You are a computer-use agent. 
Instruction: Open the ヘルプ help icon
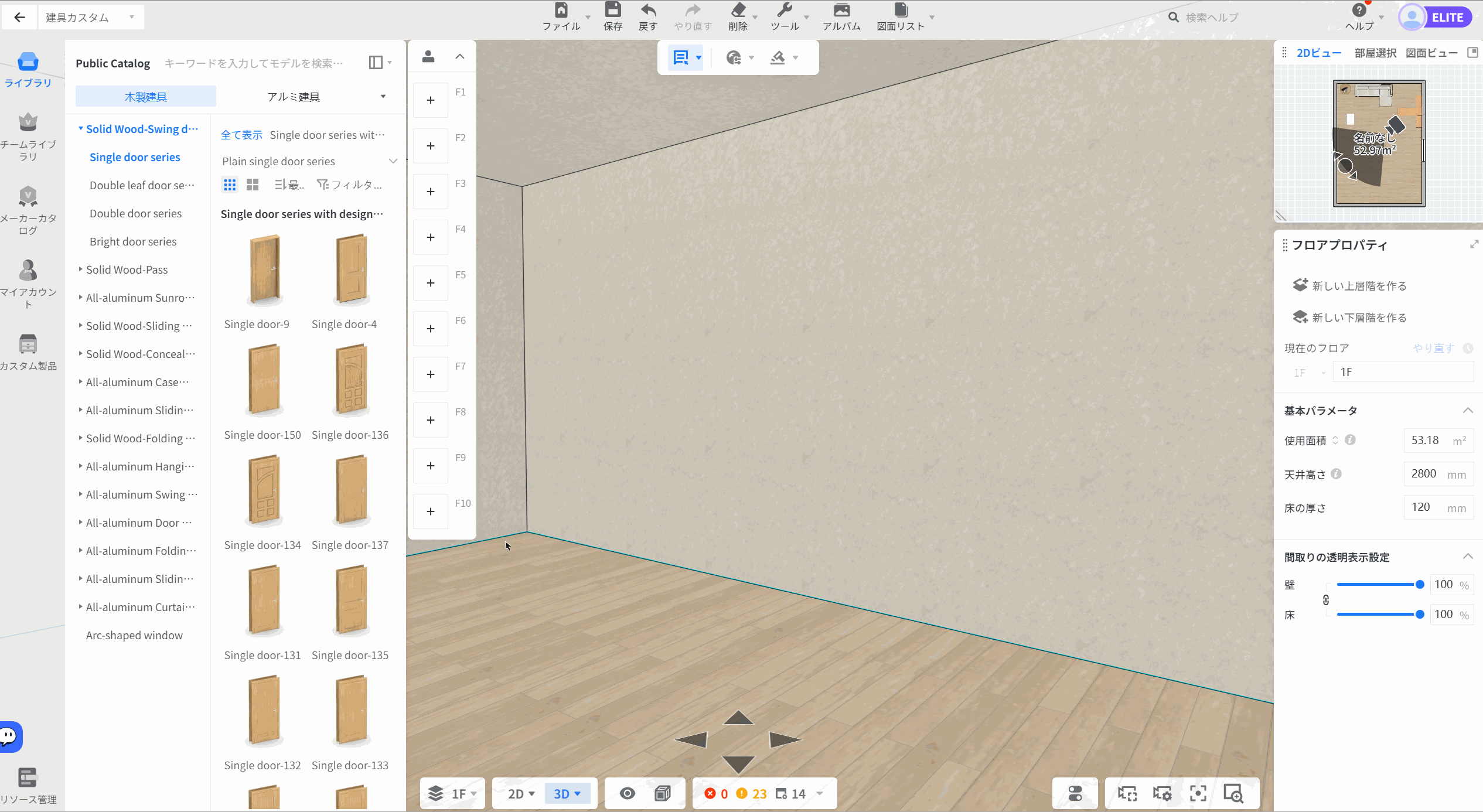[1359, 11]
